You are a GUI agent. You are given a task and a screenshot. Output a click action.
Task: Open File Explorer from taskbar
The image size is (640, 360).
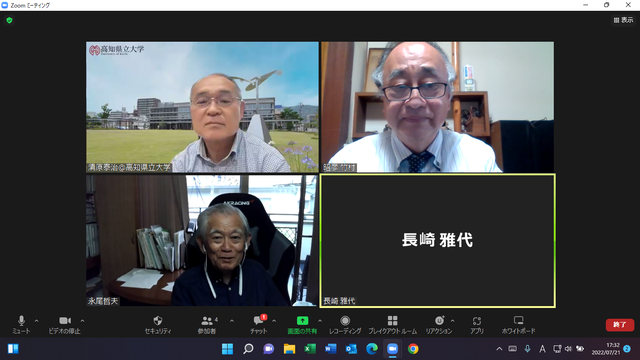coord(289,349)
